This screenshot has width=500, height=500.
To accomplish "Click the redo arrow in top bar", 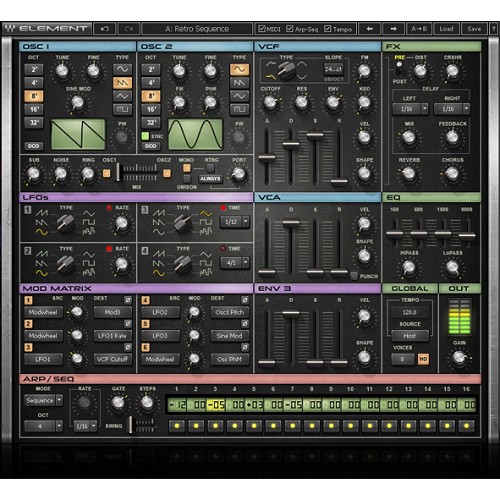I will point(129,29).
